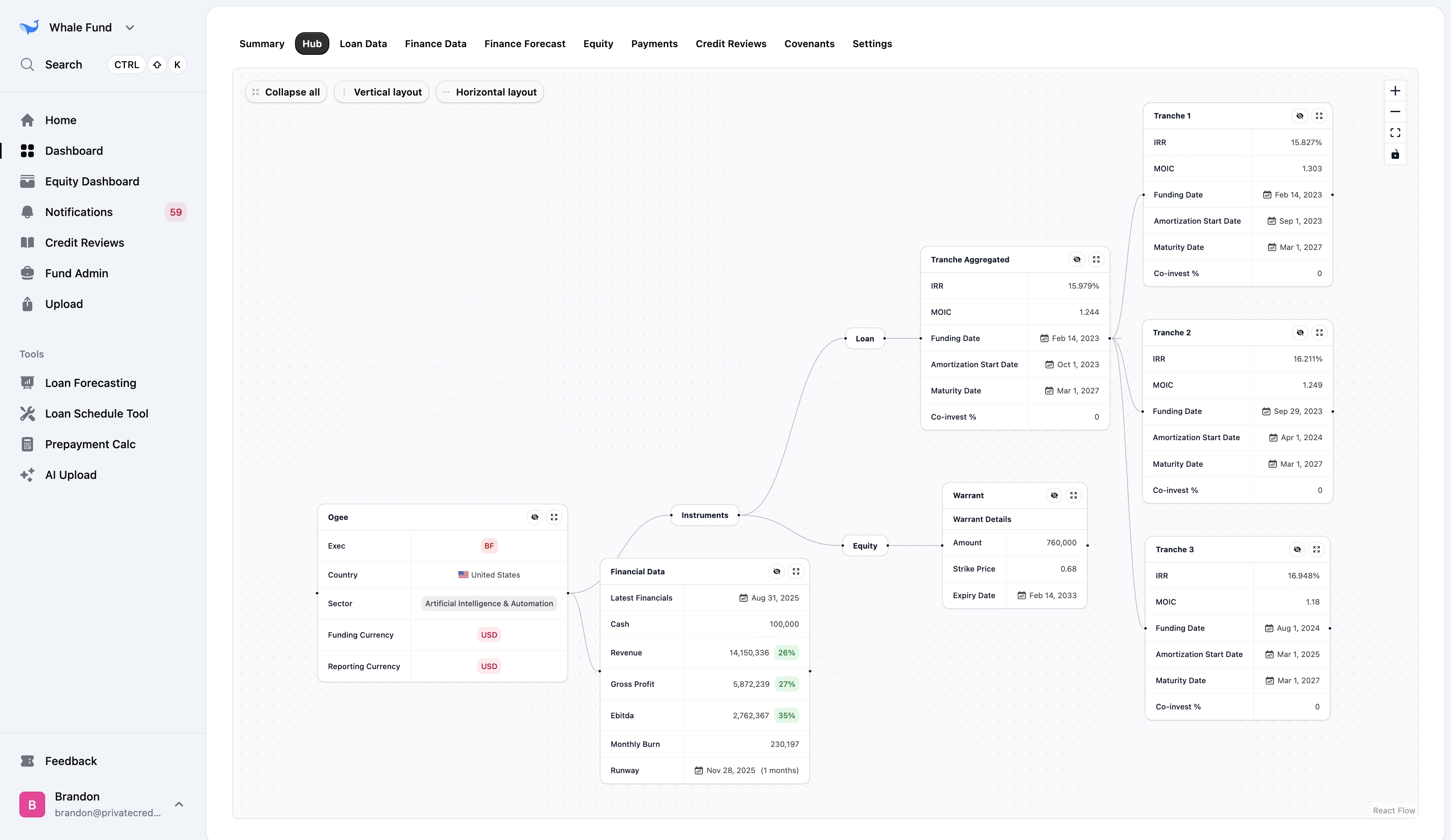1451x840 pixels.
Task: Open the Finance Forecast tab
Action: 524,44
